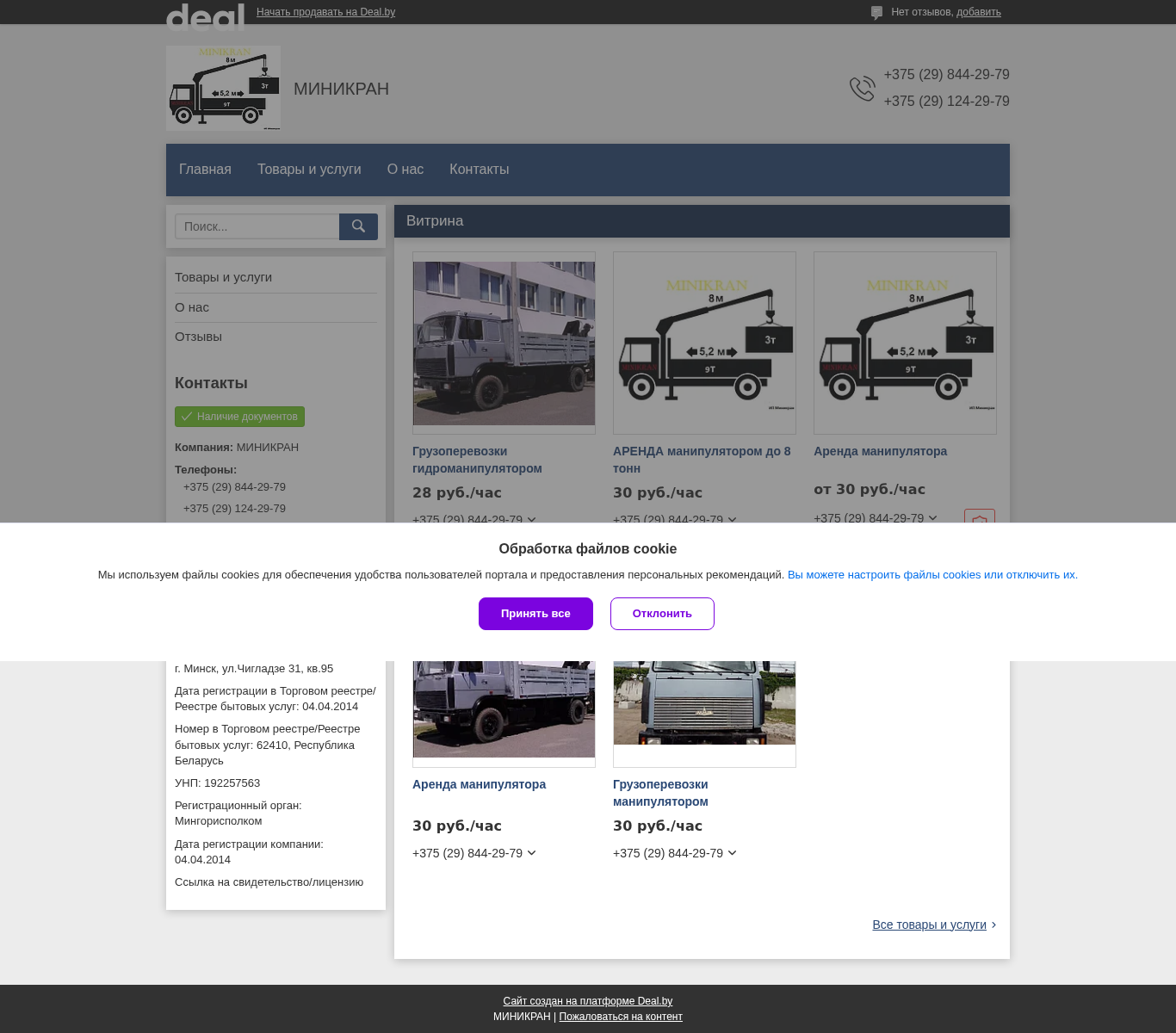Click Начать продавать на Deal.by link
1176x1033 pixels.
click(325, 12)
